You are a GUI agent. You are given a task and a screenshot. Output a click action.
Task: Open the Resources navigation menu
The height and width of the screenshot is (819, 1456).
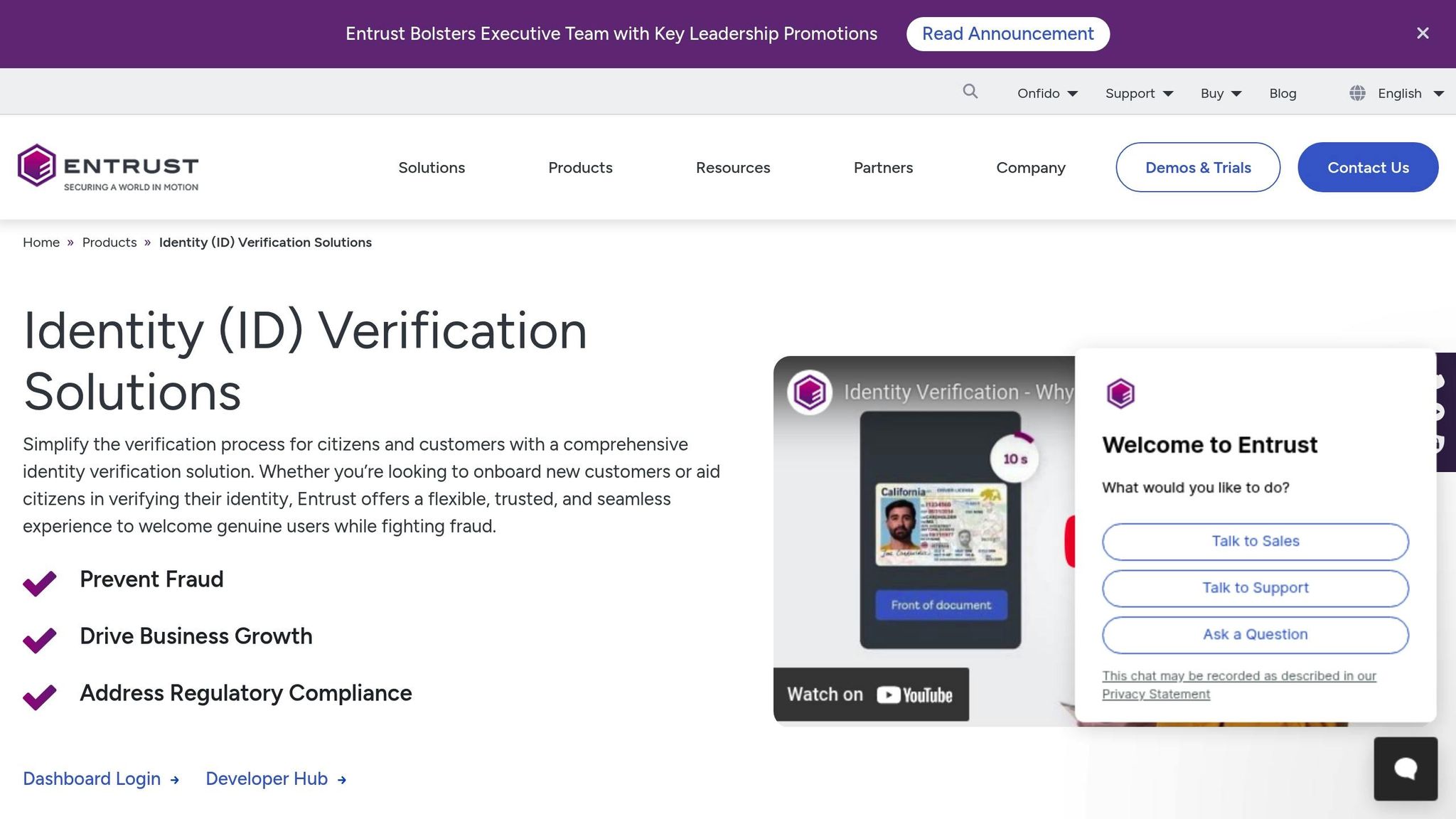tap(733, 168)
